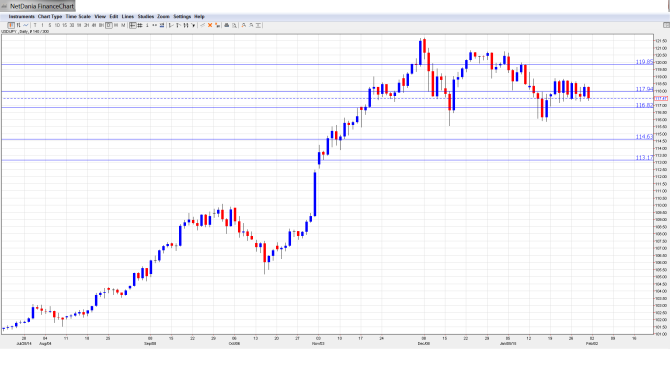Click the print chart icon
The height and width of the screenshot is (377, 670).
[x=227, y=26]
